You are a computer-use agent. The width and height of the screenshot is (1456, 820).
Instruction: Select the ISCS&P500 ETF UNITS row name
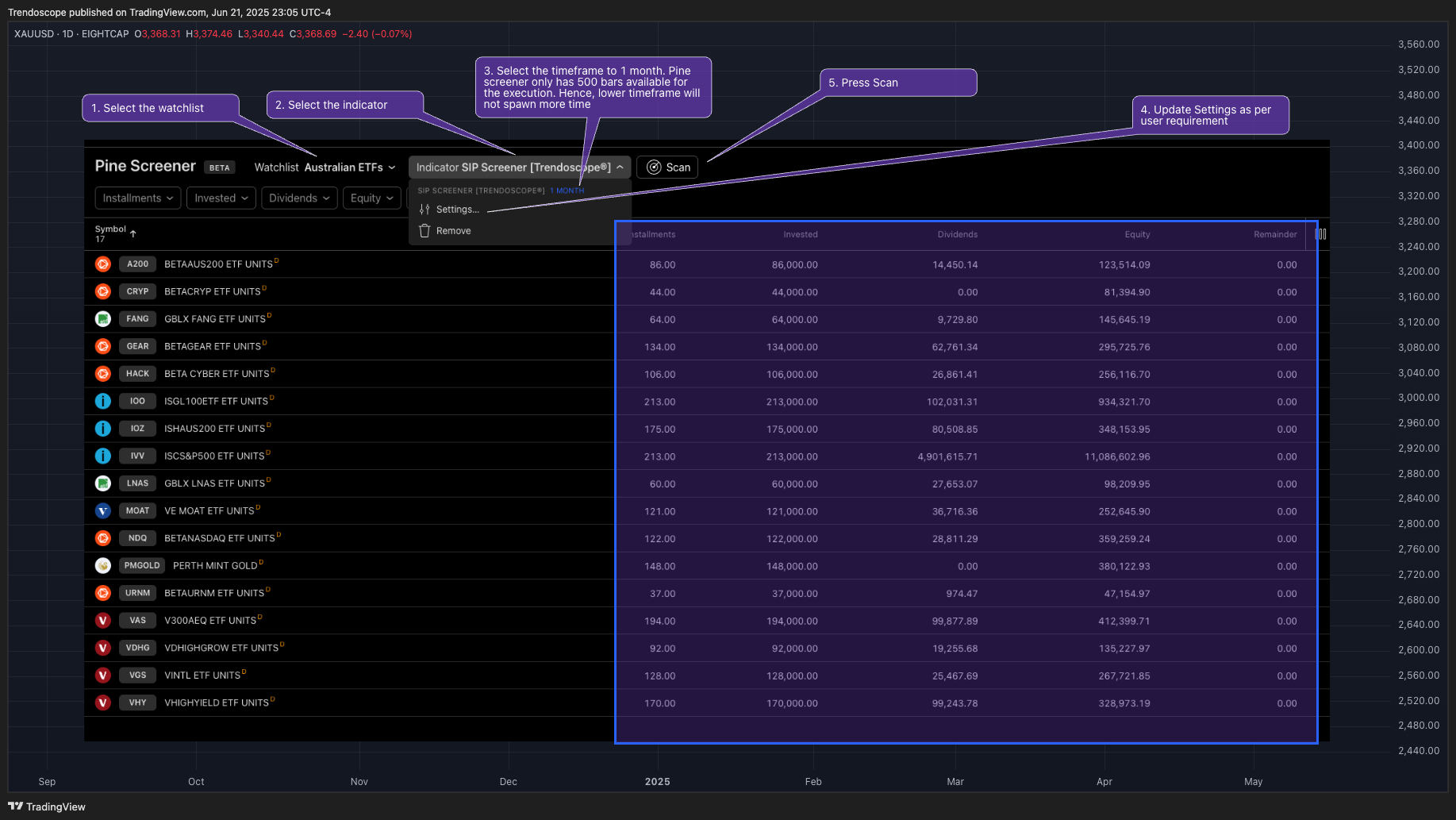click(x=214, y=456)
